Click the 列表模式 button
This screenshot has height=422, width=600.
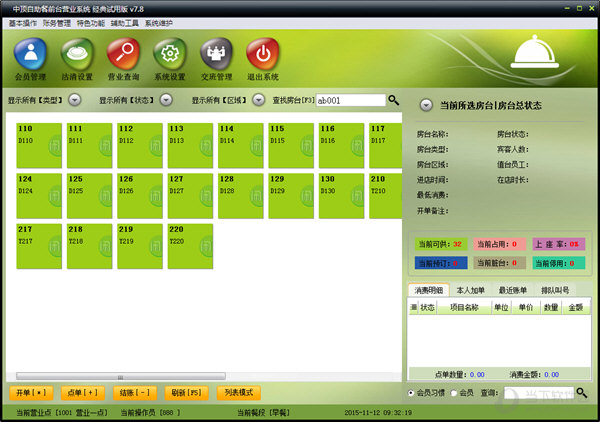pos(240,392)
